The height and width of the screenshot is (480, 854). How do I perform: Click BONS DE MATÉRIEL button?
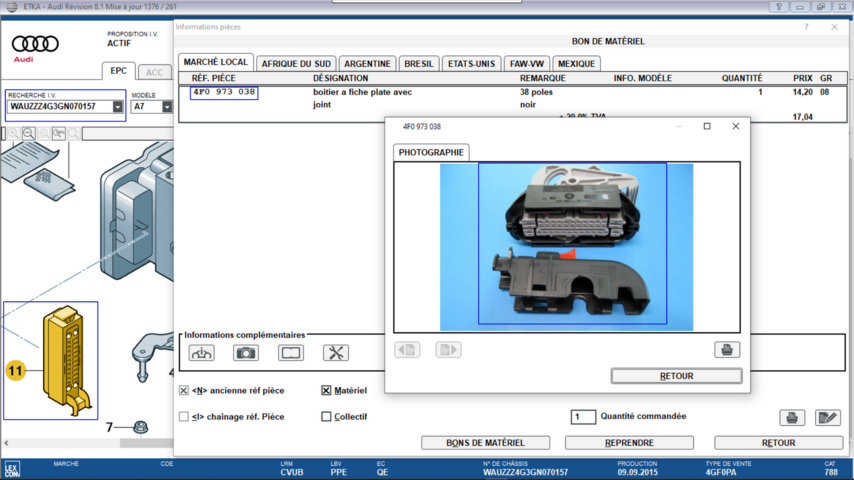[485, 443]
